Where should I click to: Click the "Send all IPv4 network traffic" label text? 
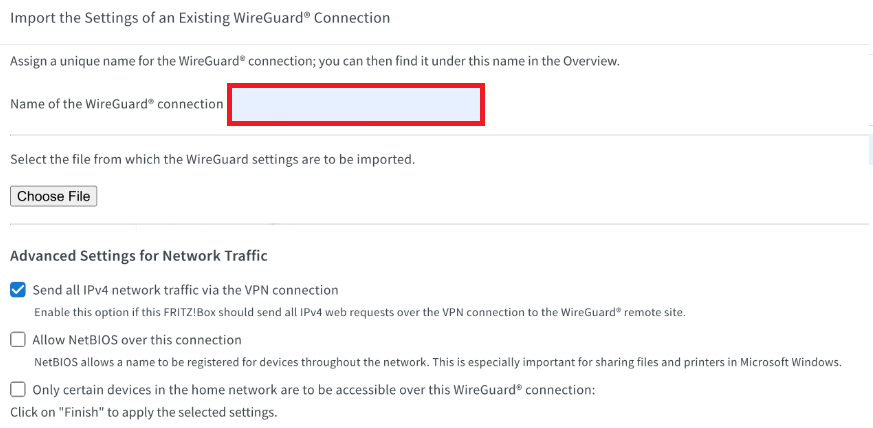[x=185, y=290]
